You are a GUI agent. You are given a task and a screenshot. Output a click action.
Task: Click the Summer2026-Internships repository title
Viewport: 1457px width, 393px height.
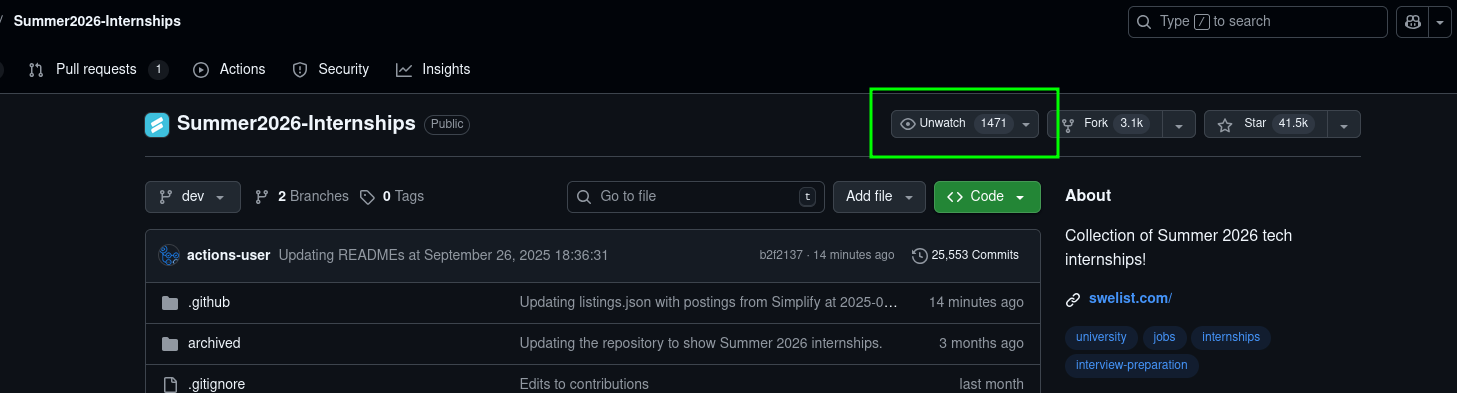296,123
